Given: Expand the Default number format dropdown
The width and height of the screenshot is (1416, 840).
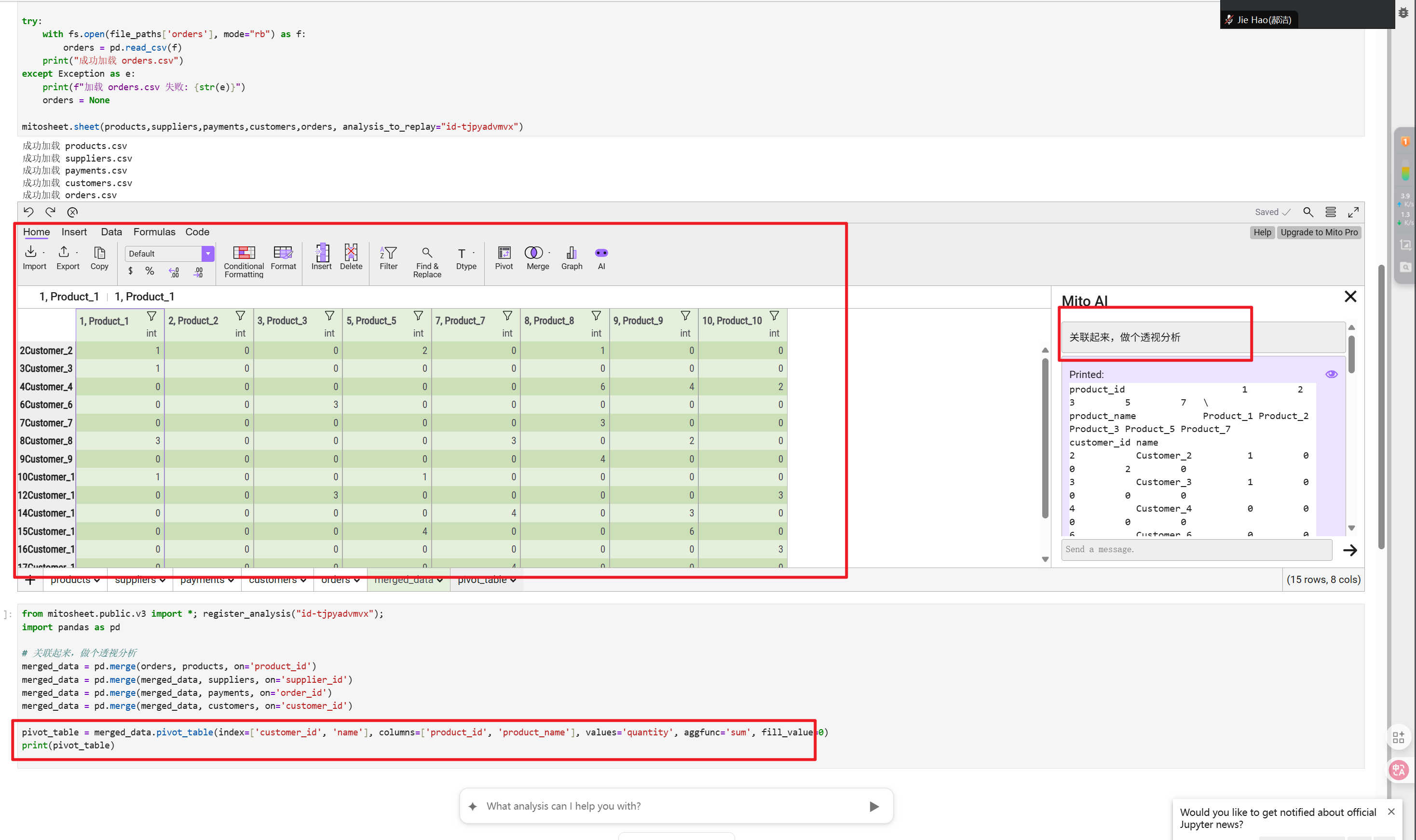Looking at the screenshot, I should (208, 254).
